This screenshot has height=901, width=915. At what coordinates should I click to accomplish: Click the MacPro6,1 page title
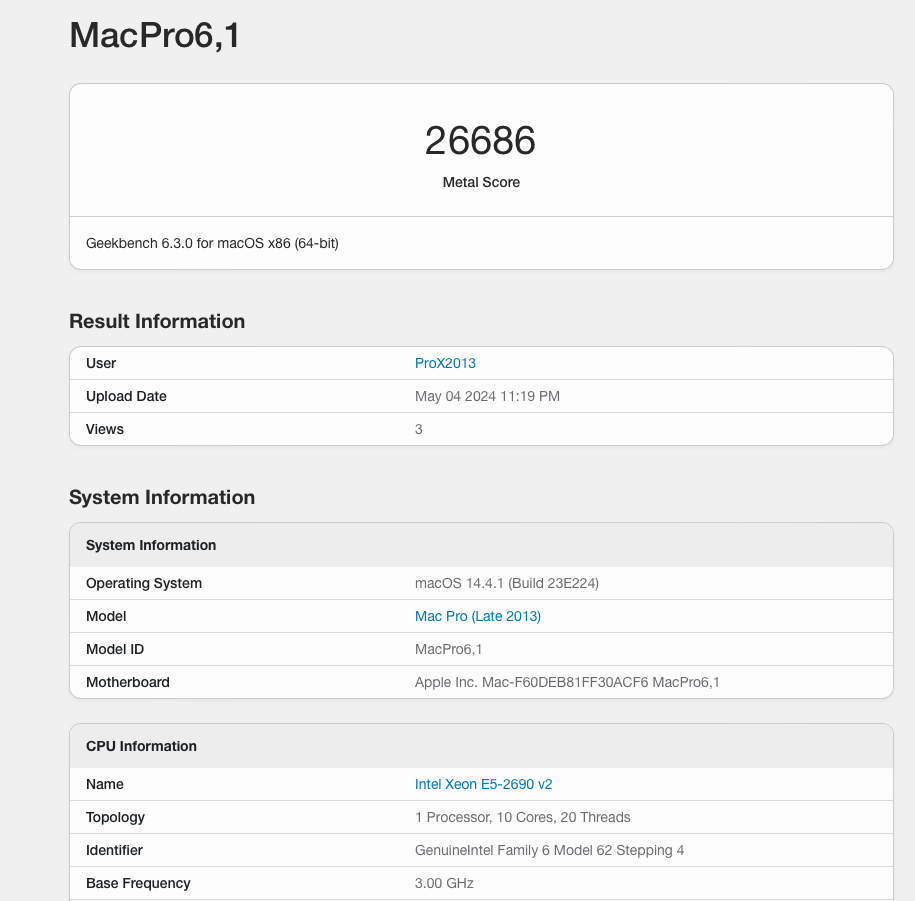pos(155,35)
